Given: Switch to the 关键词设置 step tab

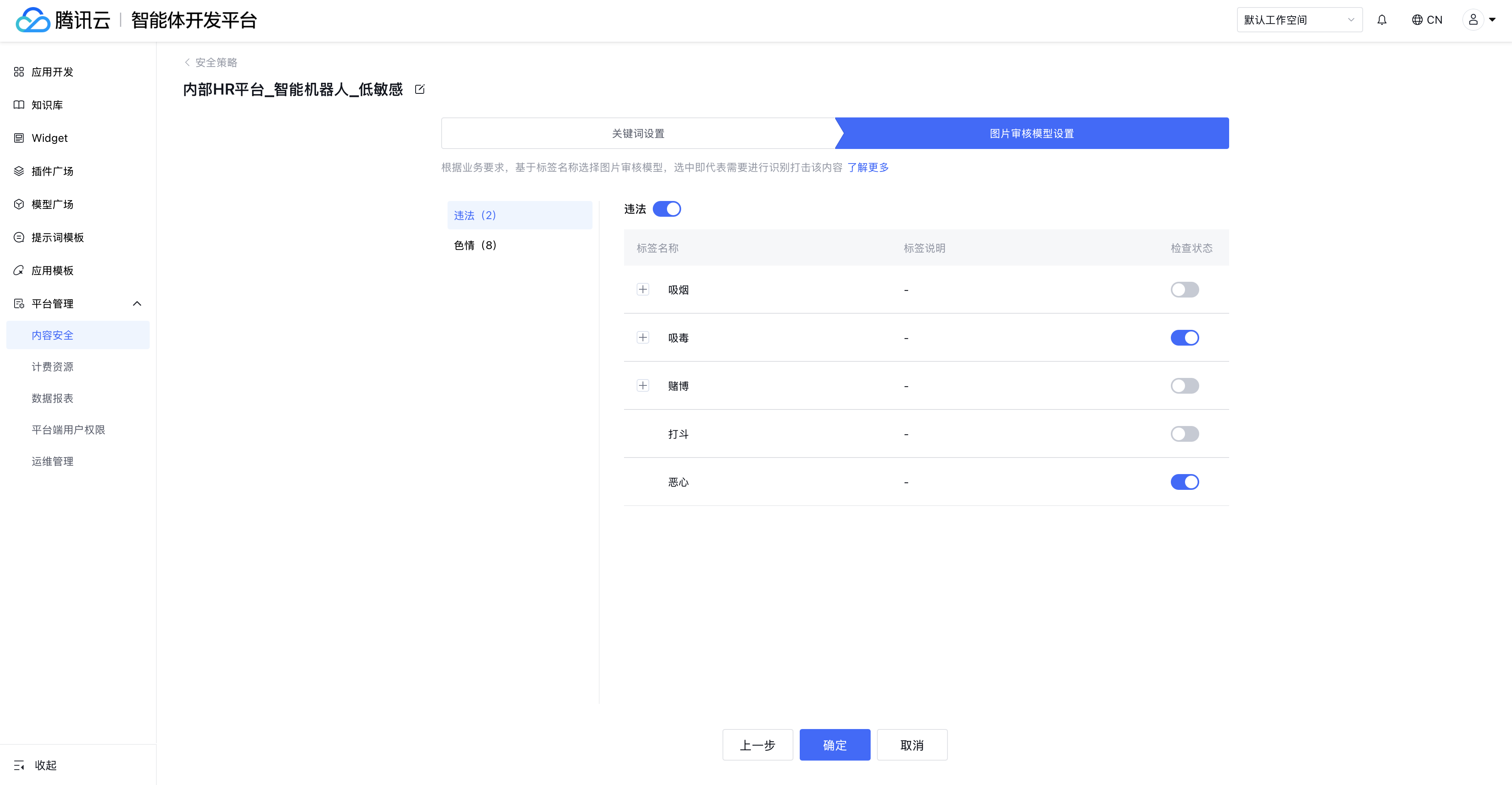Looking at the screenshot, I should pos(638,133).
